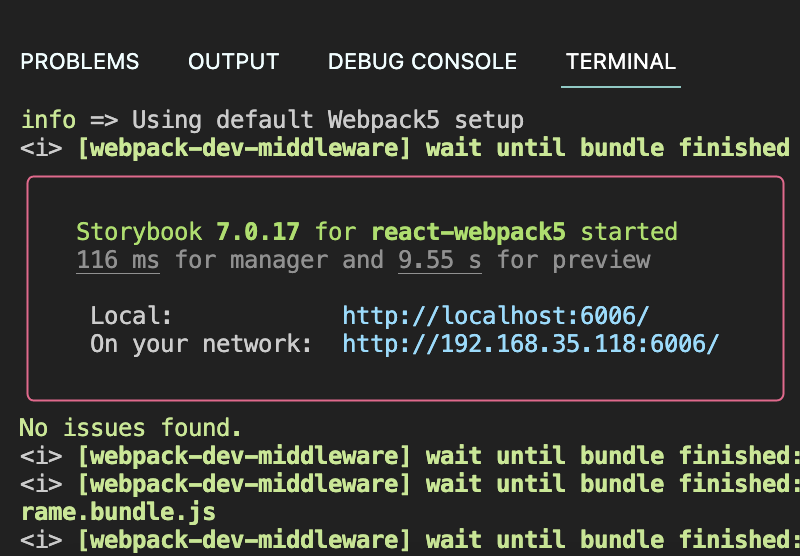Click the webpack-dev-middleware line below 'No issues found'
The image size is (800, 556).
click(x=410, y=456)
